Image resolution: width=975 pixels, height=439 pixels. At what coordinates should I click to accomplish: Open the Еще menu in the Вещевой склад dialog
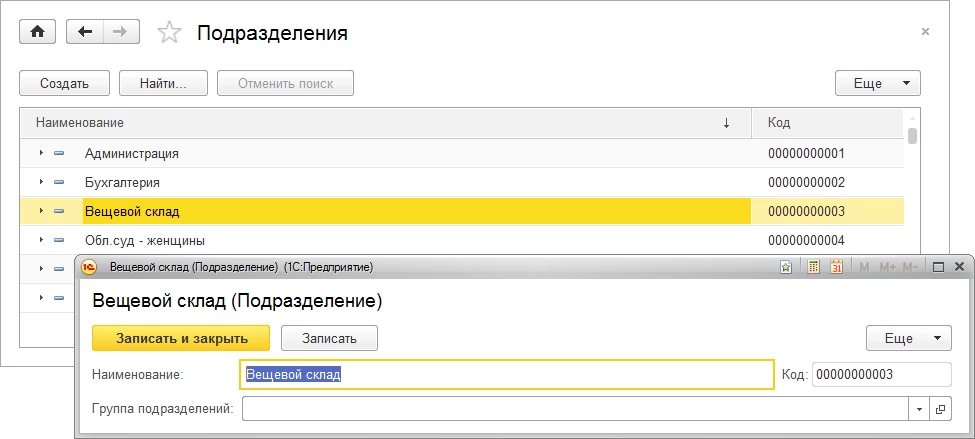pos(908,338)
